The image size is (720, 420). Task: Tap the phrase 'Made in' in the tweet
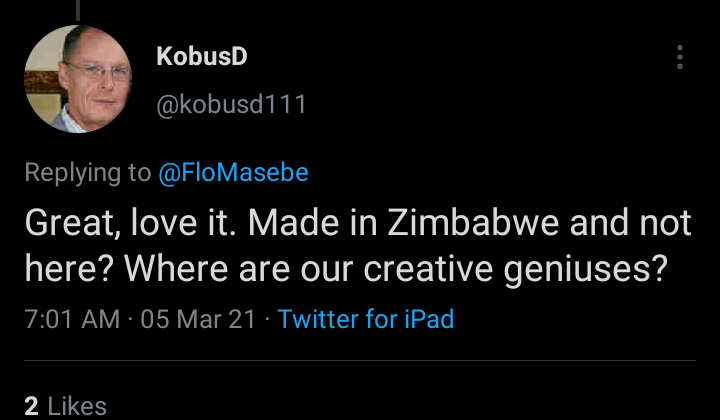[312, 223]
